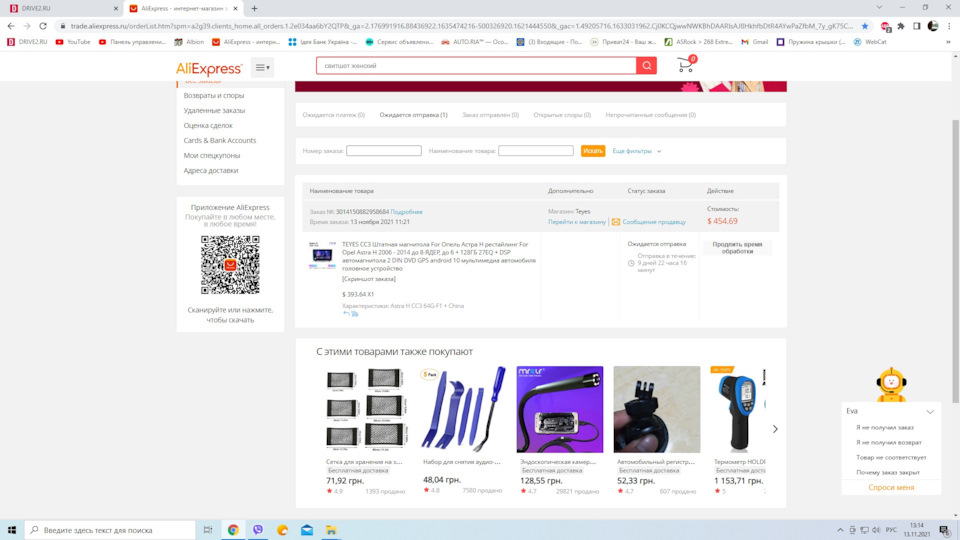Scan the AliExpress app QR code

[x=230, y=264]
